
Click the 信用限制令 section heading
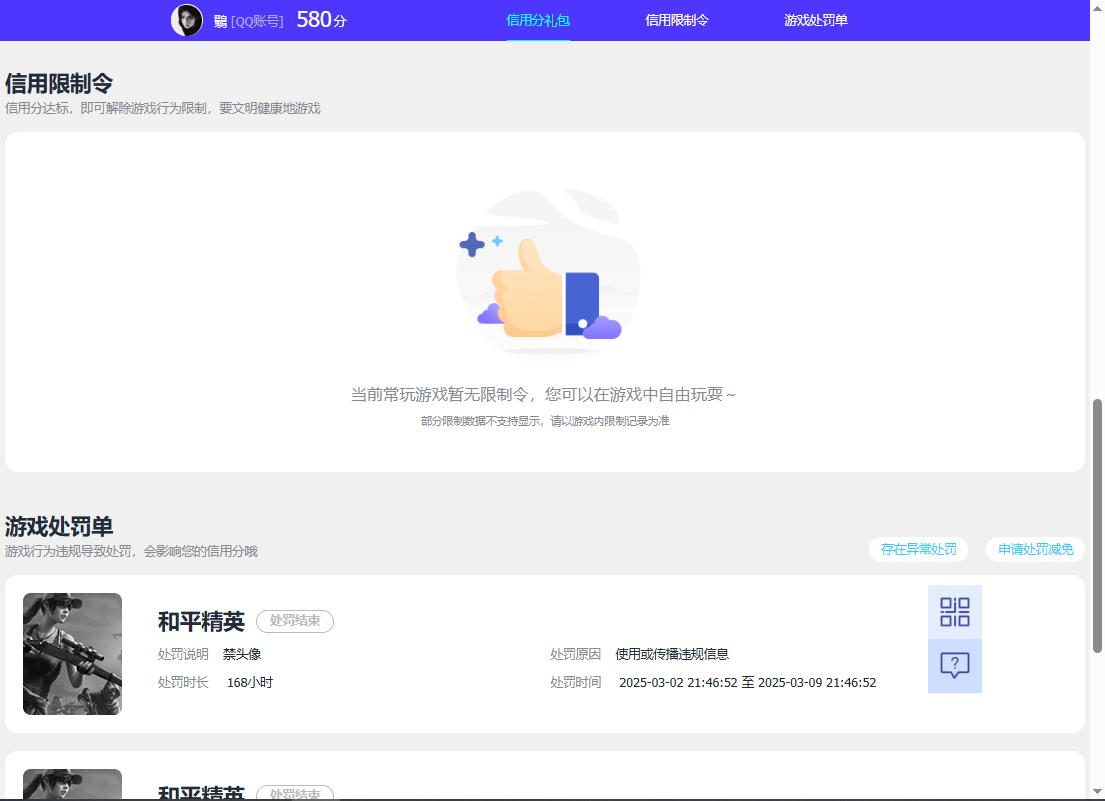pos(59,83)
